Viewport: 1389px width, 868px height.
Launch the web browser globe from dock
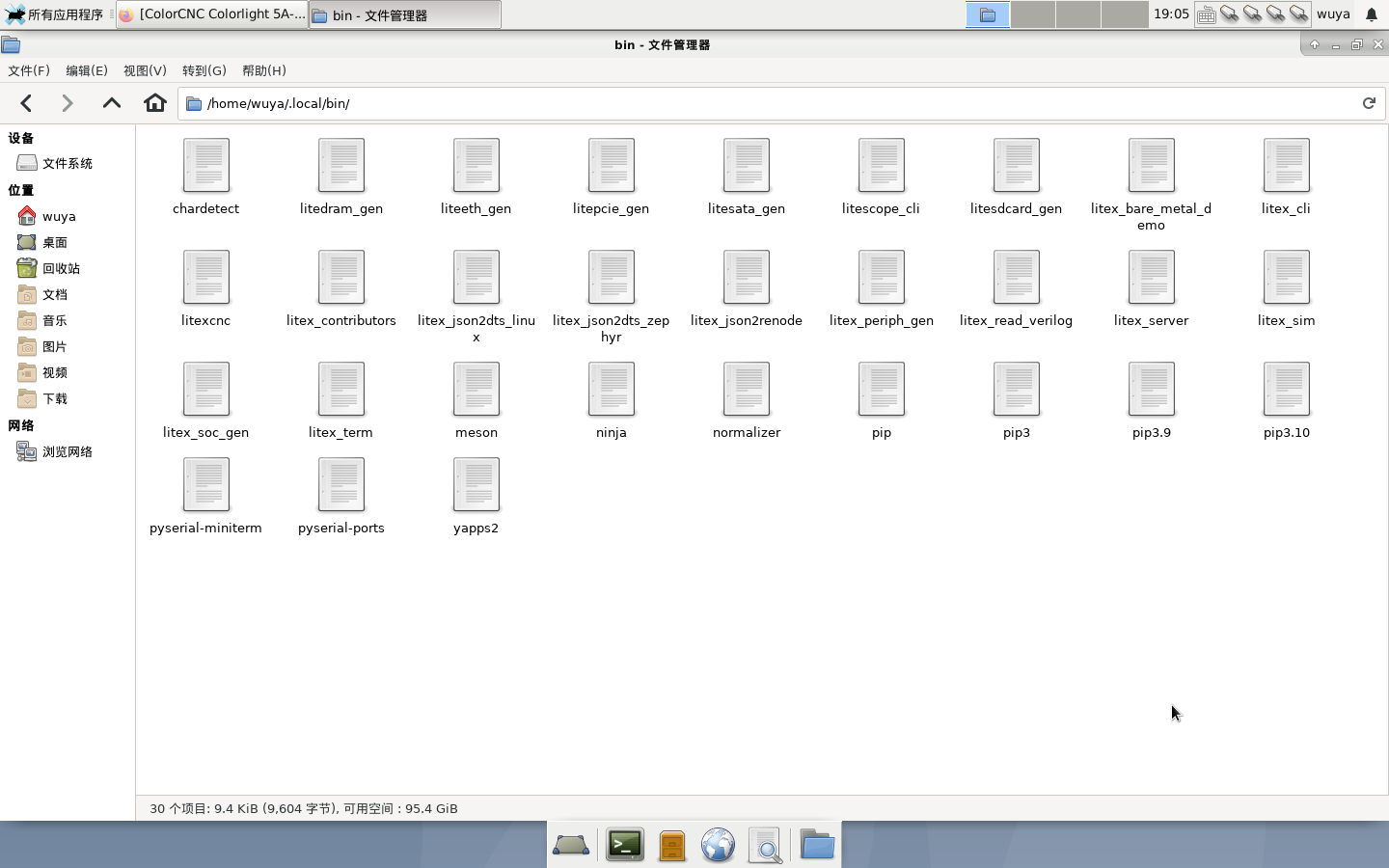(718, 845)
